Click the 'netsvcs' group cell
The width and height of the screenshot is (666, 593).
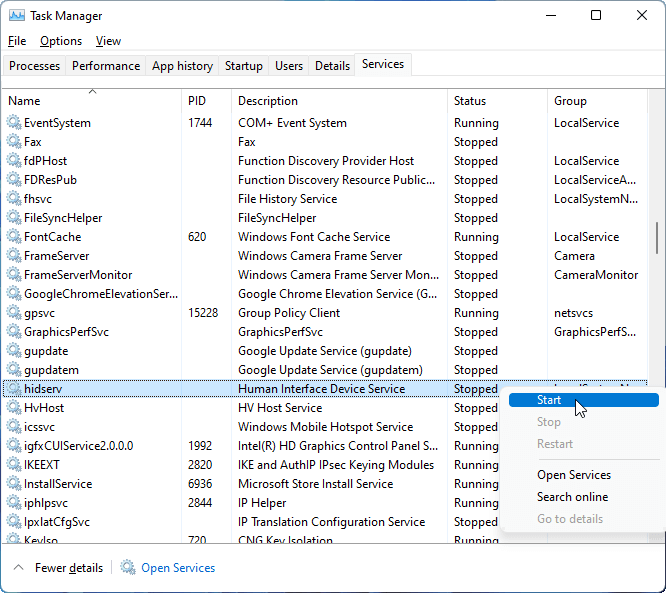573,313
